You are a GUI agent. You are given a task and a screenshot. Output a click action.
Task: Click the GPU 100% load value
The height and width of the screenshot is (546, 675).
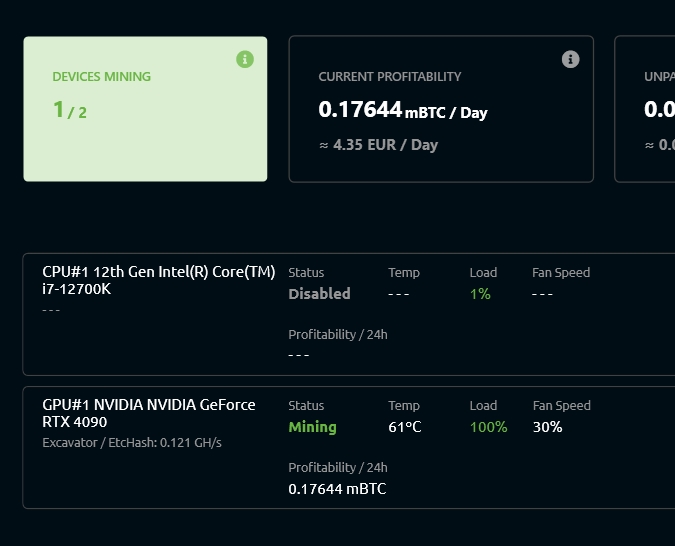489,427
